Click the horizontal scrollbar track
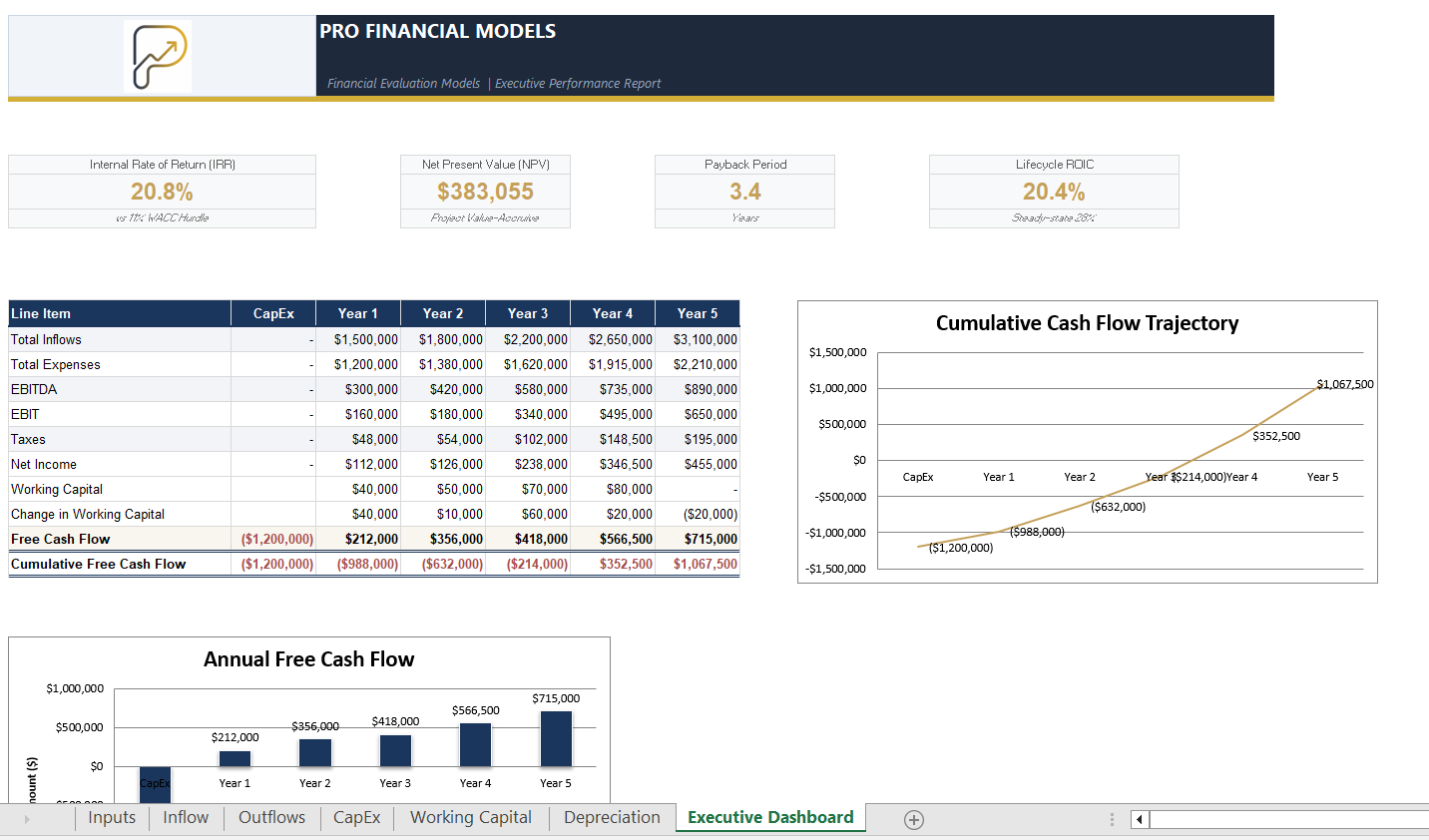This screenshot has height=840, width=1429. (1289, 819)
